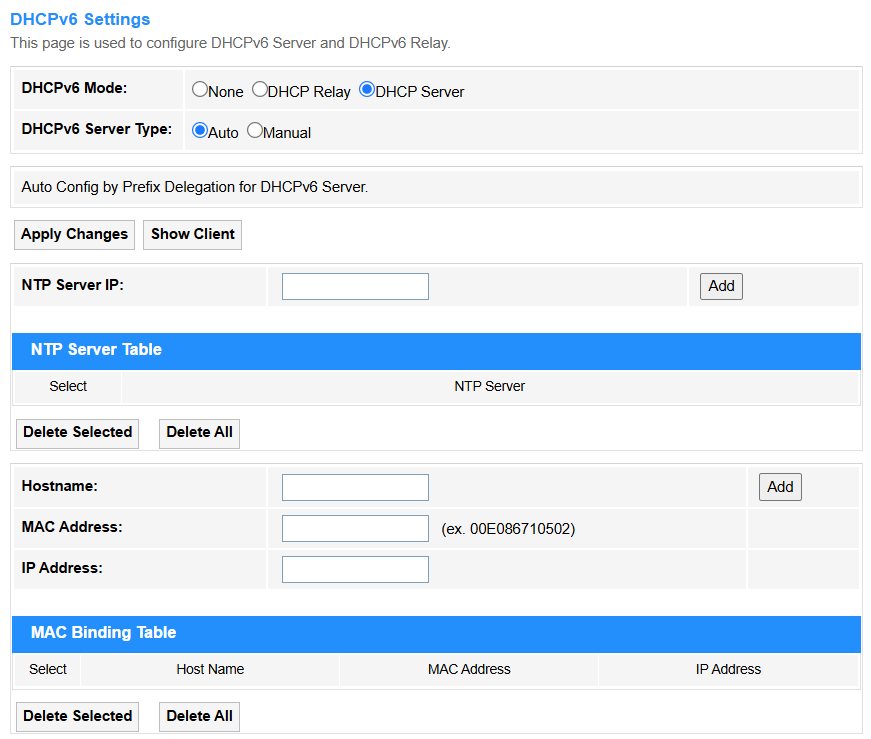The width and height of the screenshot is (871, 739).
Task: Delete Selected entries in NTP Server Table
Action: pyautogui.click(x=77, y=433)
